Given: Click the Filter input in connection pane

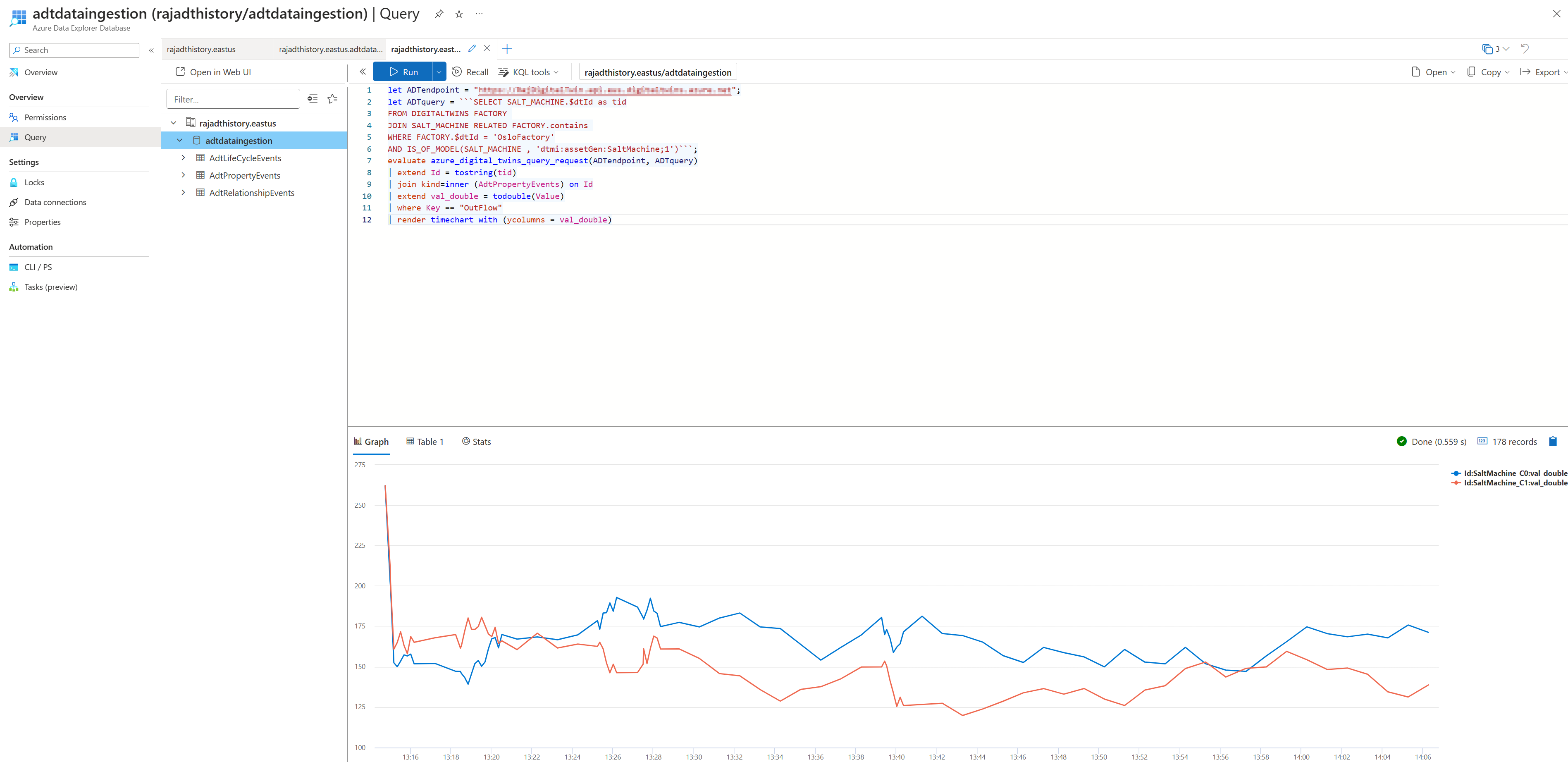Looking at the screenshot, I should 232,99.
